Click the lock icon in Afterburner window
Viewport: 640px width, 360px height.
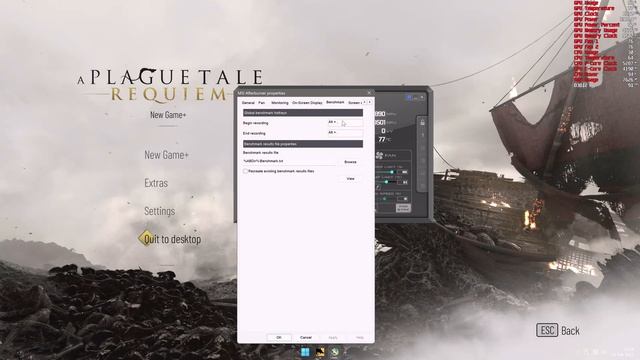(422, 122)
